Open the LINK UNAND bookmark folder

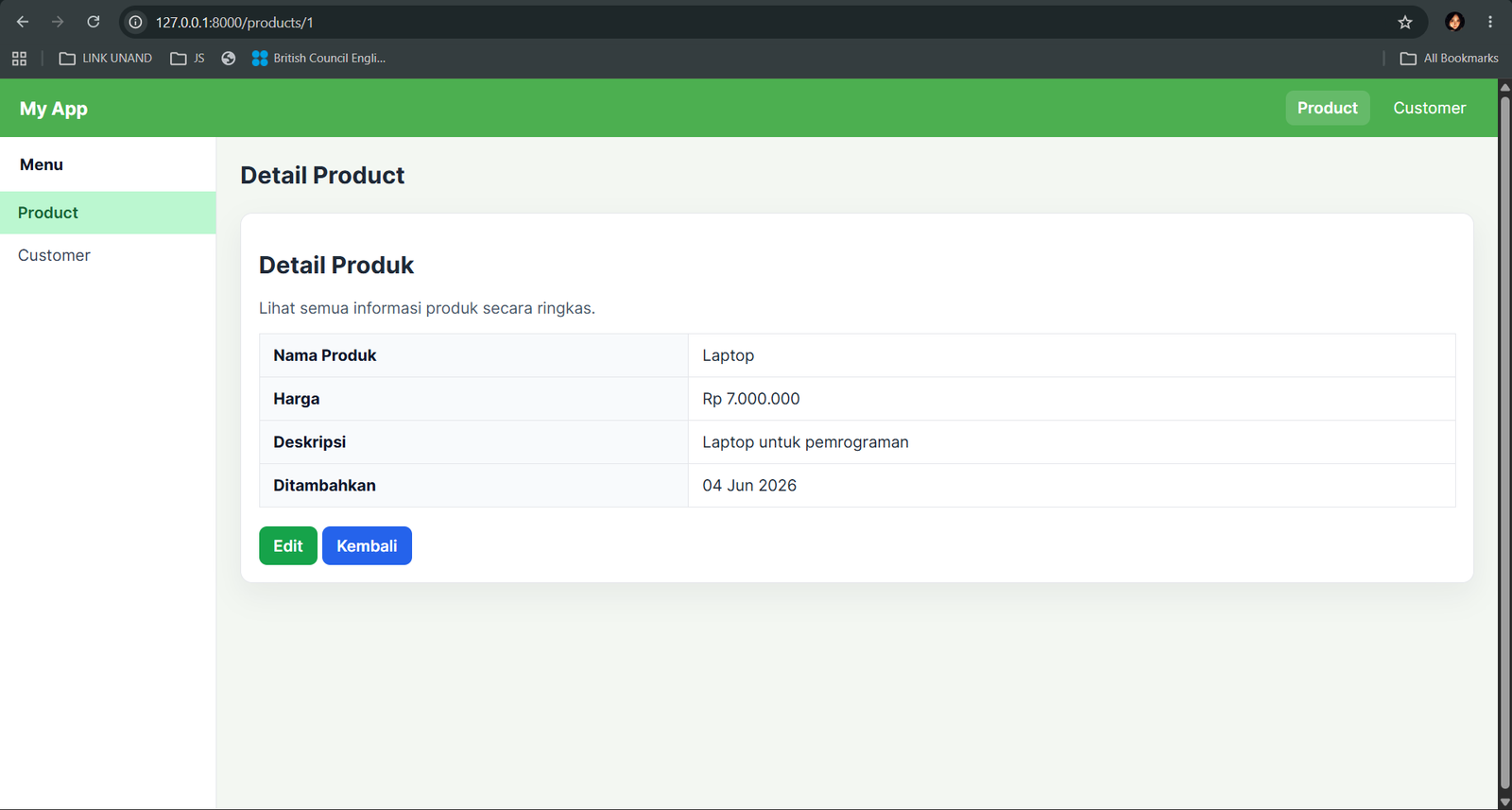[105, 59]
